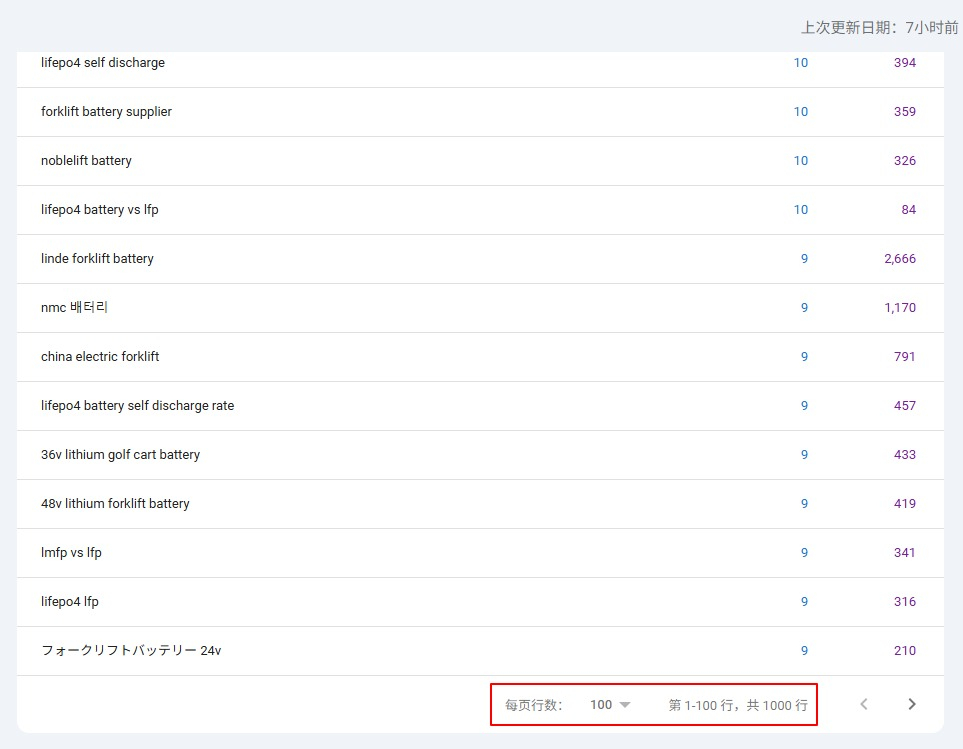Open the 'nmc 배터리' query row
This screenshot has width=963, height=749.
[74, 308]
